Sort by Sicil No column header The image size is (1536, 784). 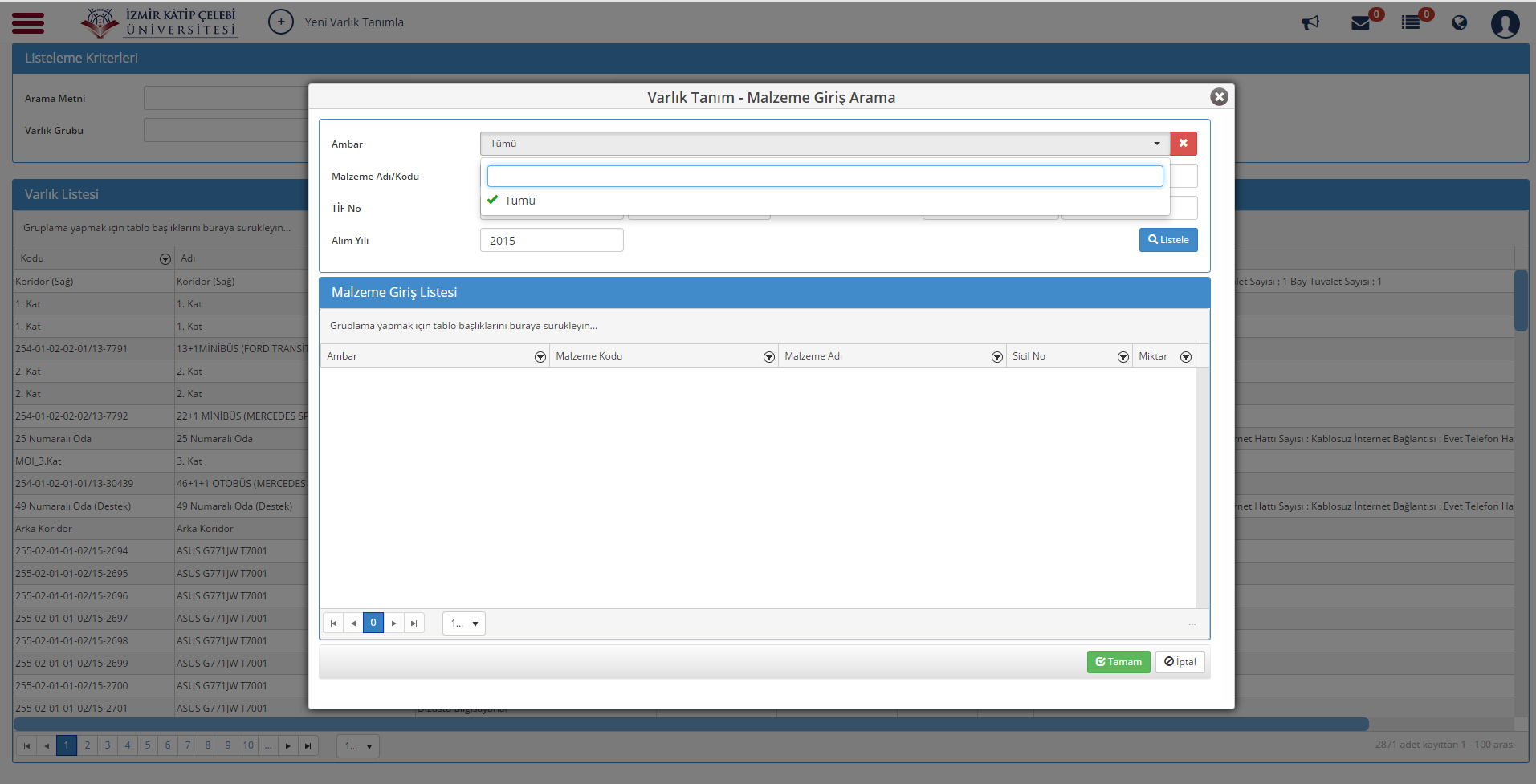pyautogui.click(x=1029, y=356)
